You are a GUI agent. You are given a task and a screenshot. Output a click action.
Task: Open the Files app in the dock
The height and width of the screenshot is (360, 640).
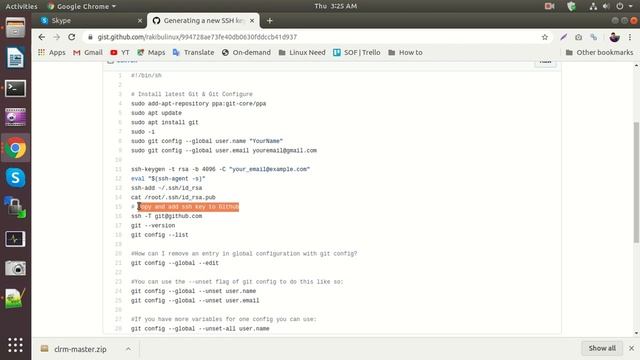pos(15,29)
